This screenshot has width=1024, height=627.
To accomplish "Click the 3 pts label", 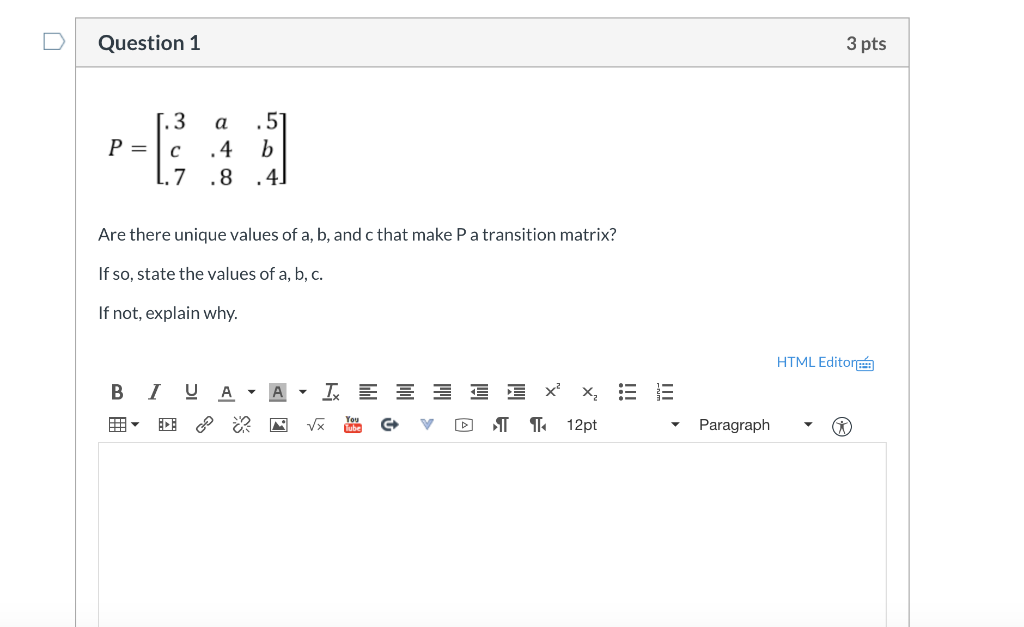I will (x=866, y=44).
